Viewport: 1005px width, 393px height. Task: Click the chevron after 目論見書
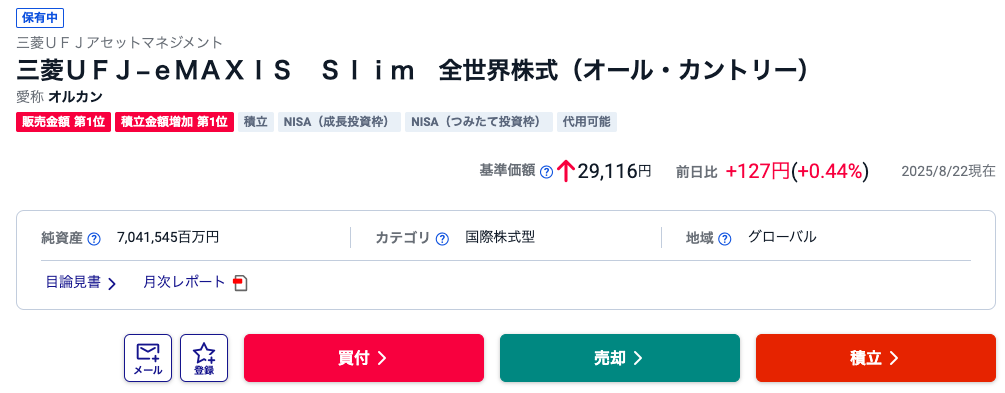(x=112, y=283)
